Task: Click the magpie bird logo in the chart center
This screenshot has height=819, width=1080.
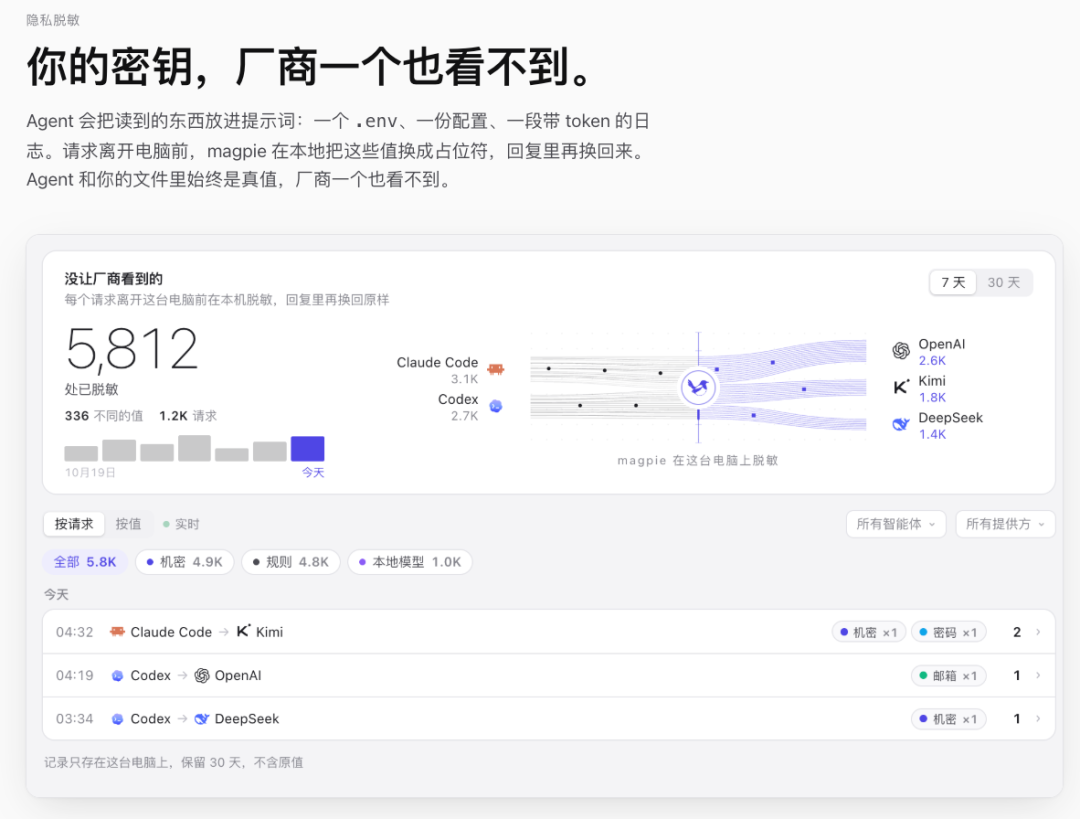Action: [698, 387]
